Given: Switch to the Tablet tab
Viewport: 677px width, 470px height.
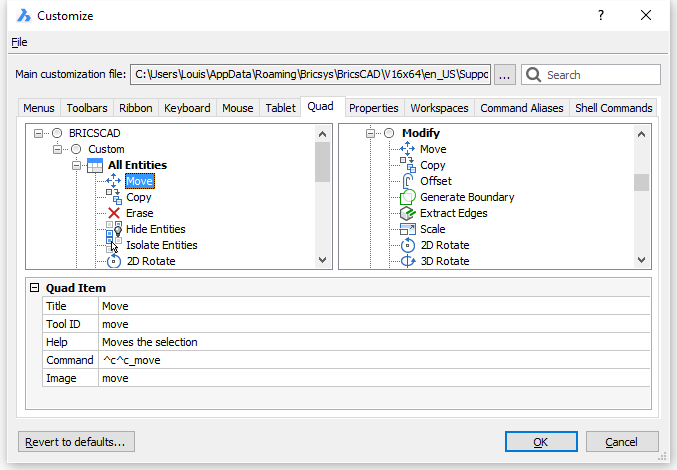Looking at the screenshot, I should coord(280,108).
